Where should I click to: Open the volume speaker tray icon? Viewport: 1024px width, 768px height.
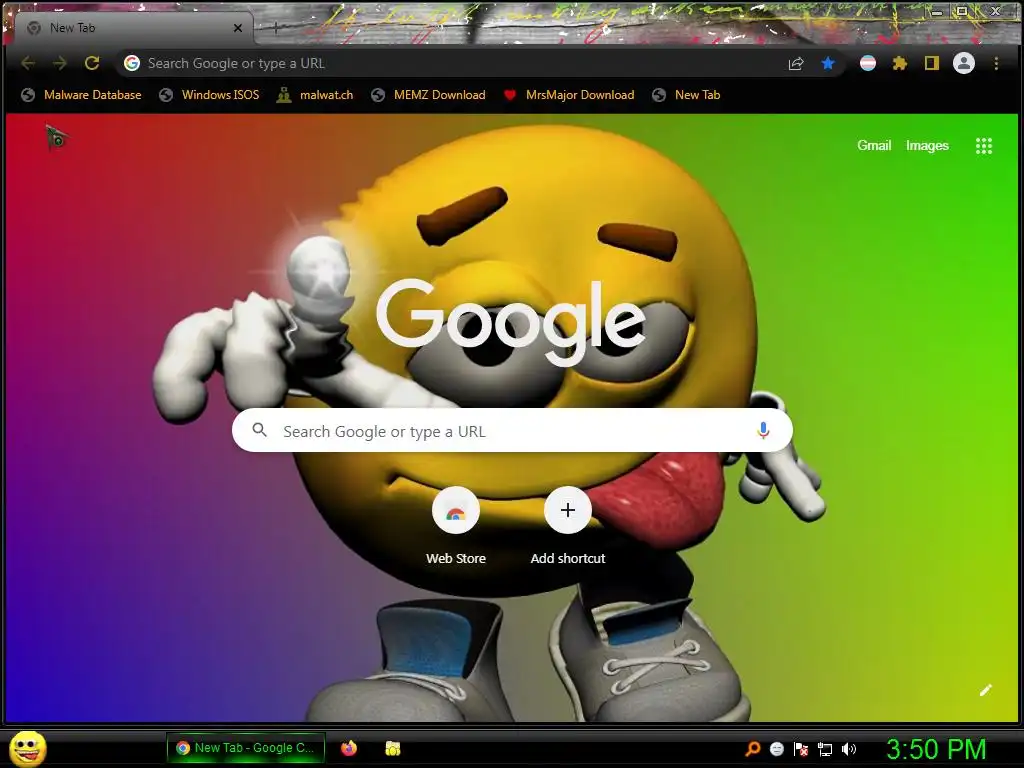pos(848,749)
